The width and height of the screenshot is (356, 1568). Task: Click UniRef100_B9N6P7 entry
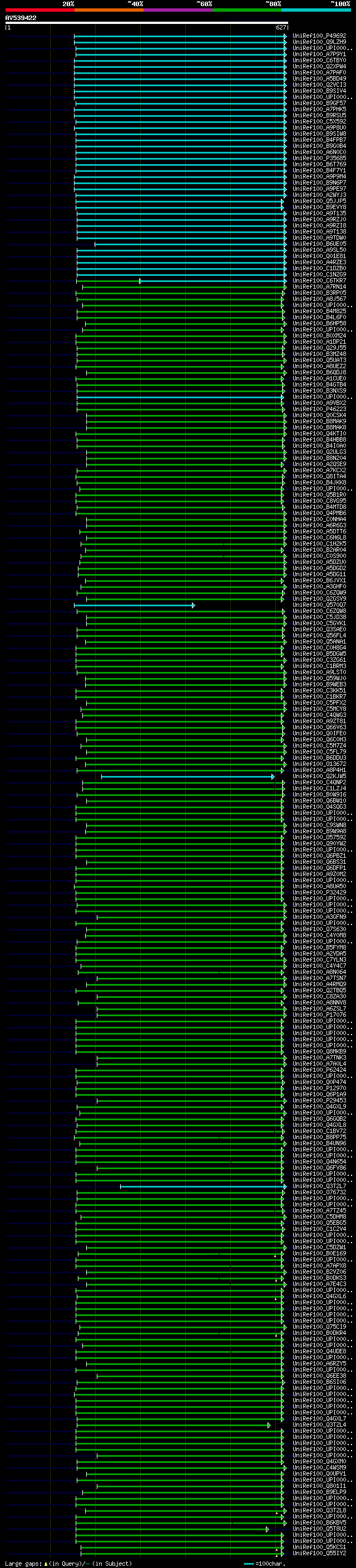click(319, 182)
